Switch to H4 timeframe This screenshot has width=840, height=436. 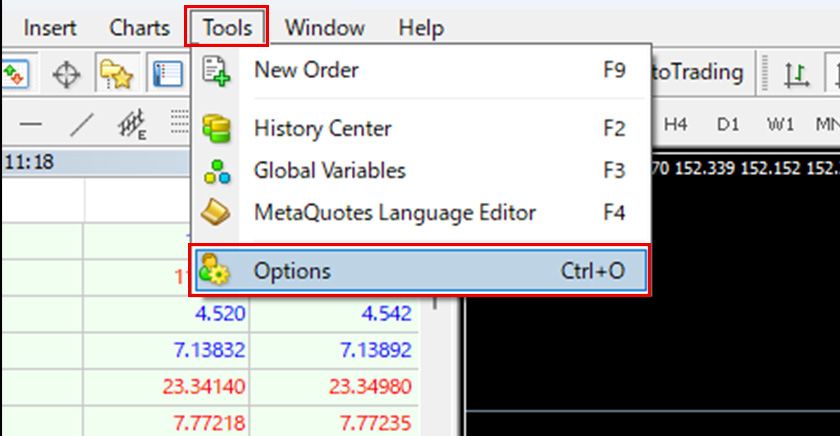676,124
